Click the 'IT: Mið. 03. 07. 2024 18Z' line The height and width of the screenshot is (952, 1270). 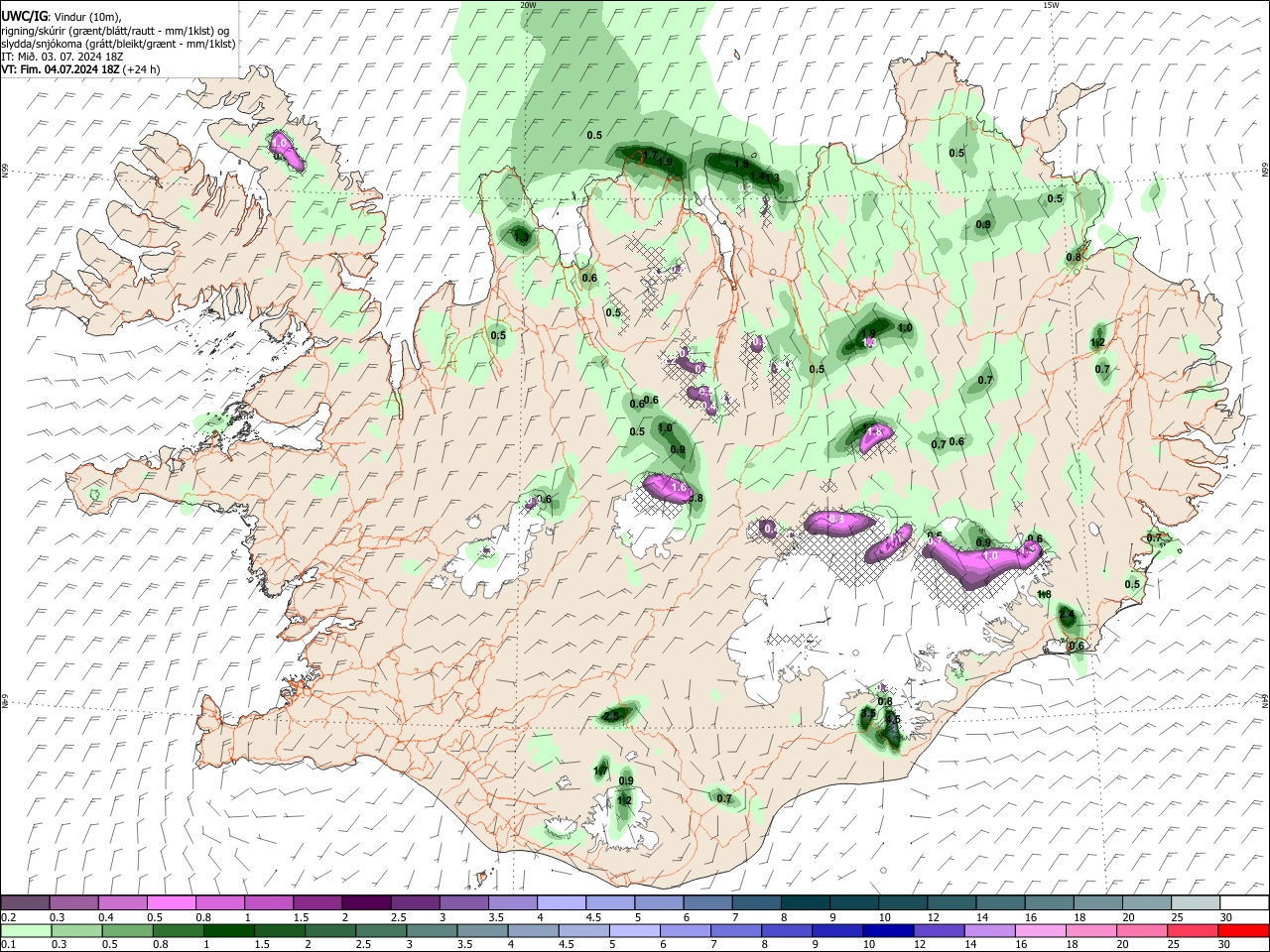(x=63, y=57)
